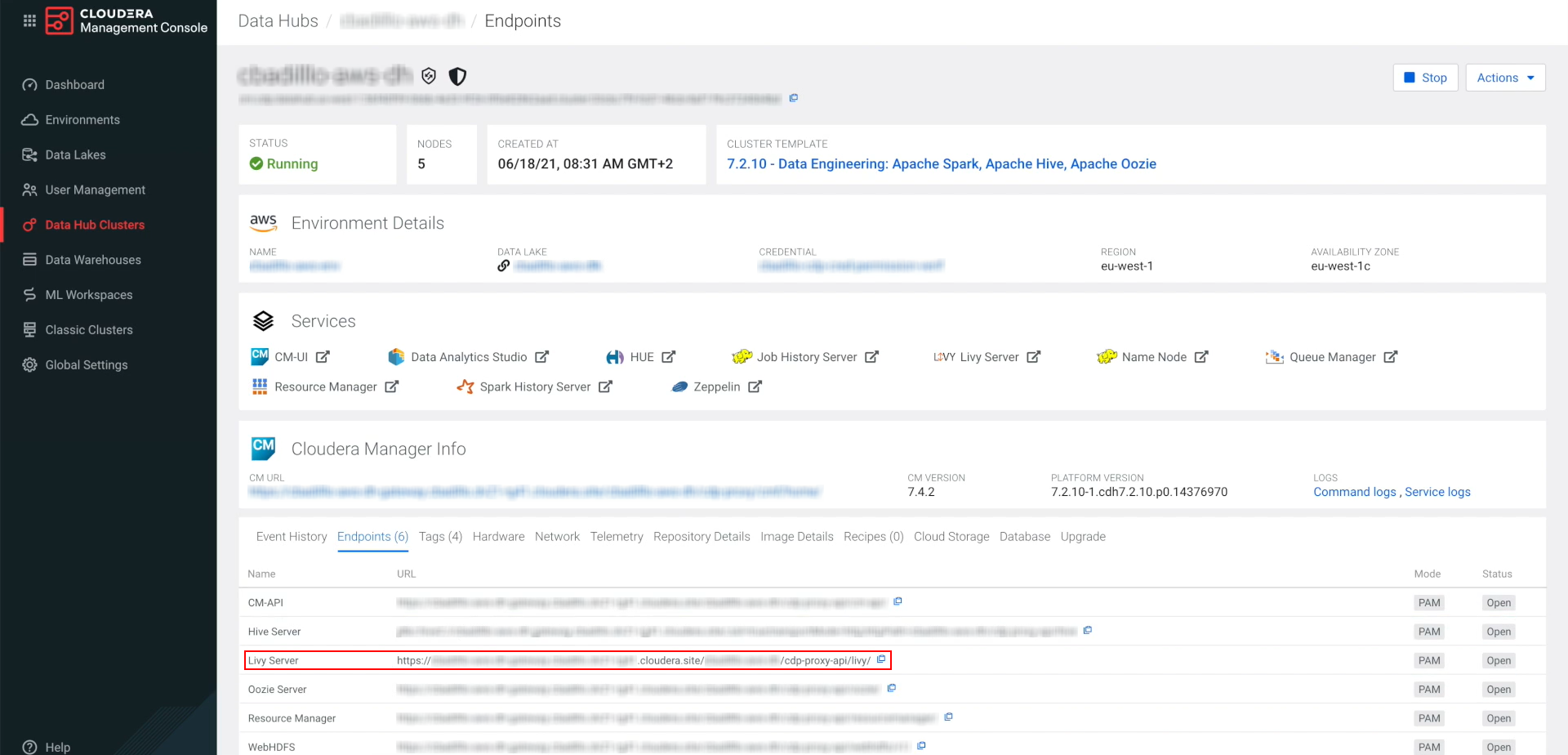Open ML Workspaces in the sidebar
The height and width of the screenshot is (755, 1568).
point(88,296)
